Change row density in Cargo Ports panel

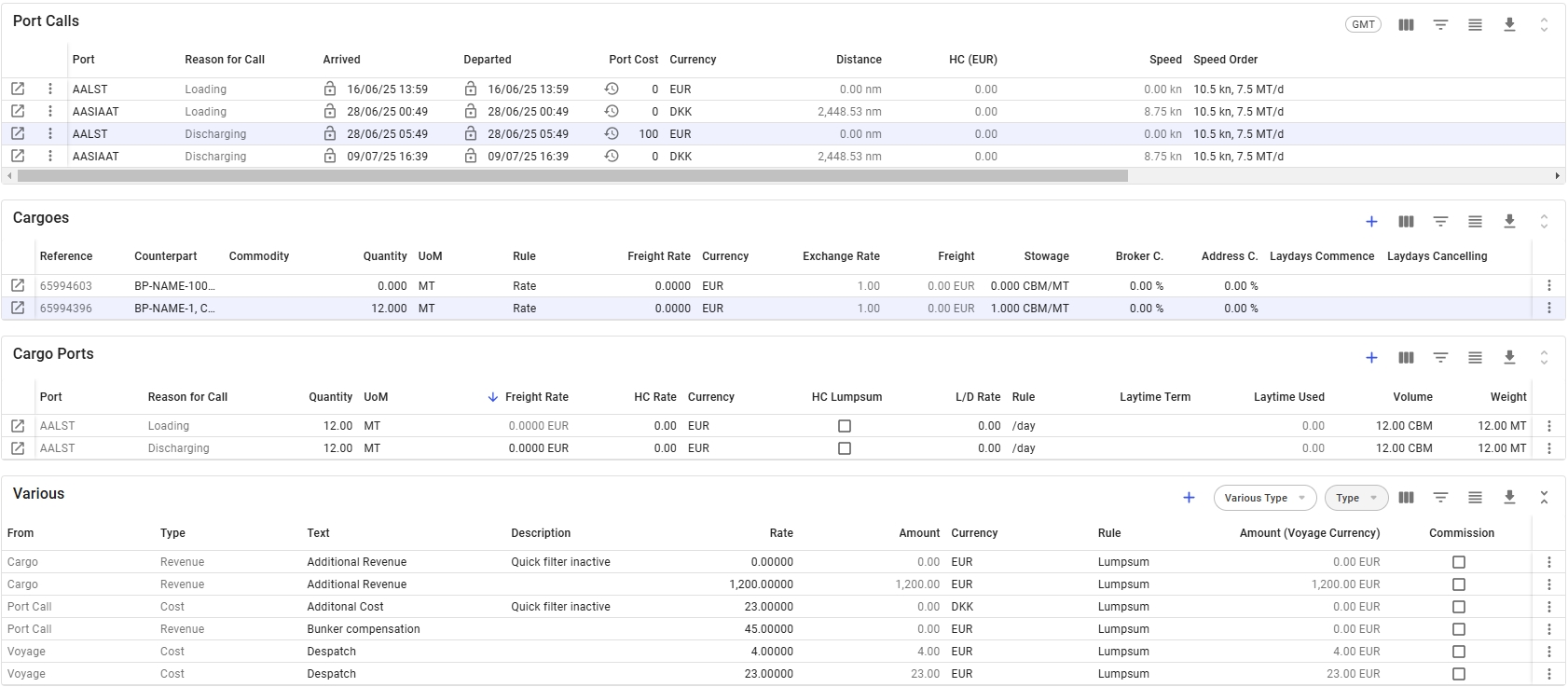1475,358
